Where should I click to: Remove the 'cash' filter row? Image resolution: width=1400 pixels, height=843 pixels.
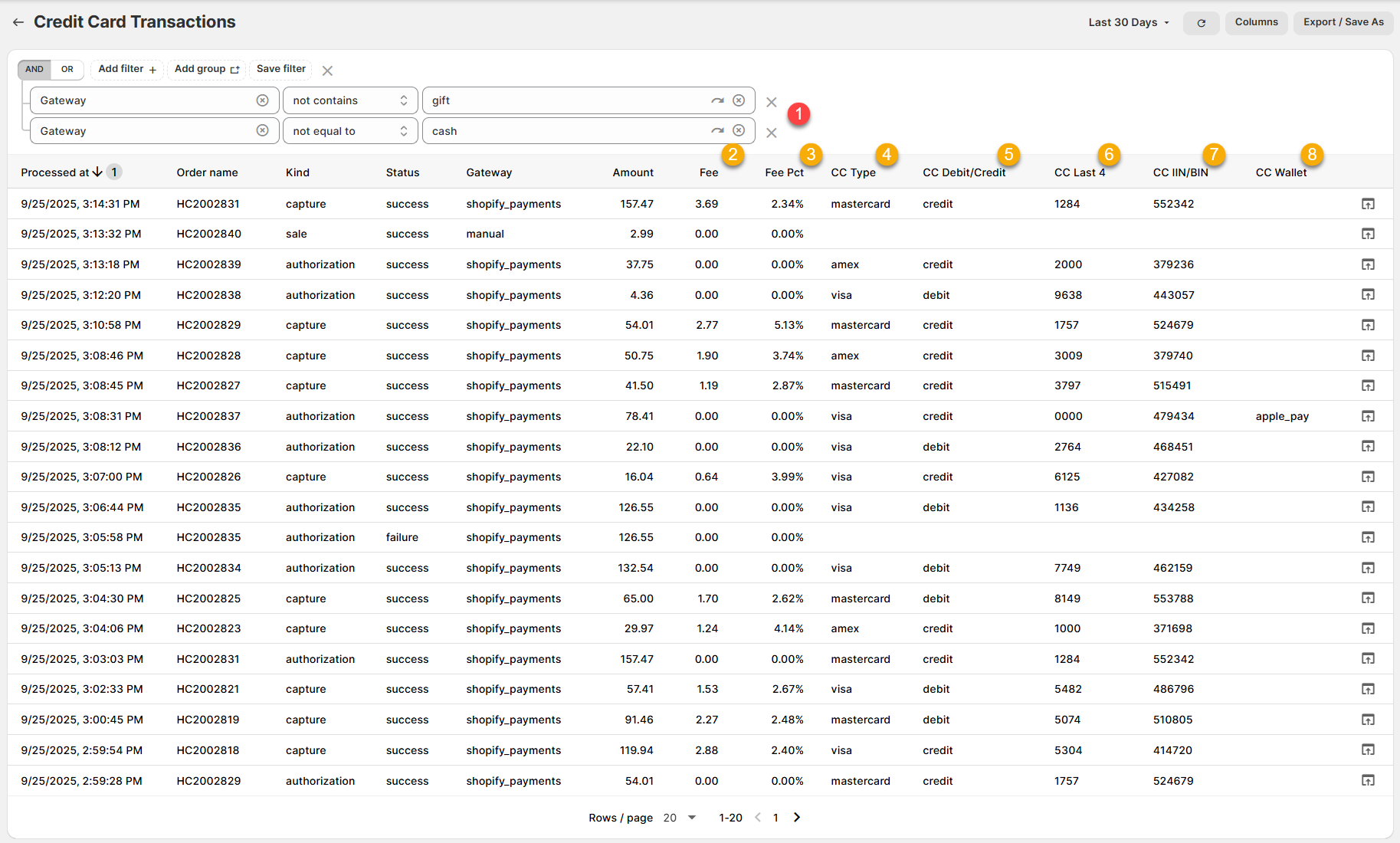click(x=771, y=133)
